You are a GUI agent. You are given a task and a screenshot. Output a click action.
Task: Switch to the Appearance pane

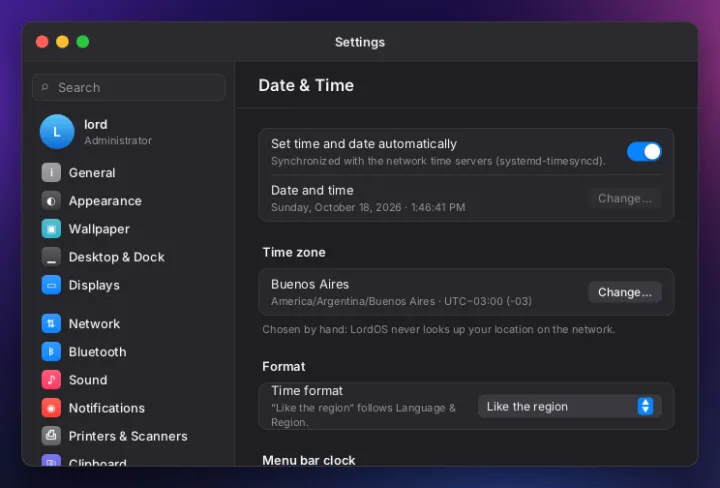(105, 201)
